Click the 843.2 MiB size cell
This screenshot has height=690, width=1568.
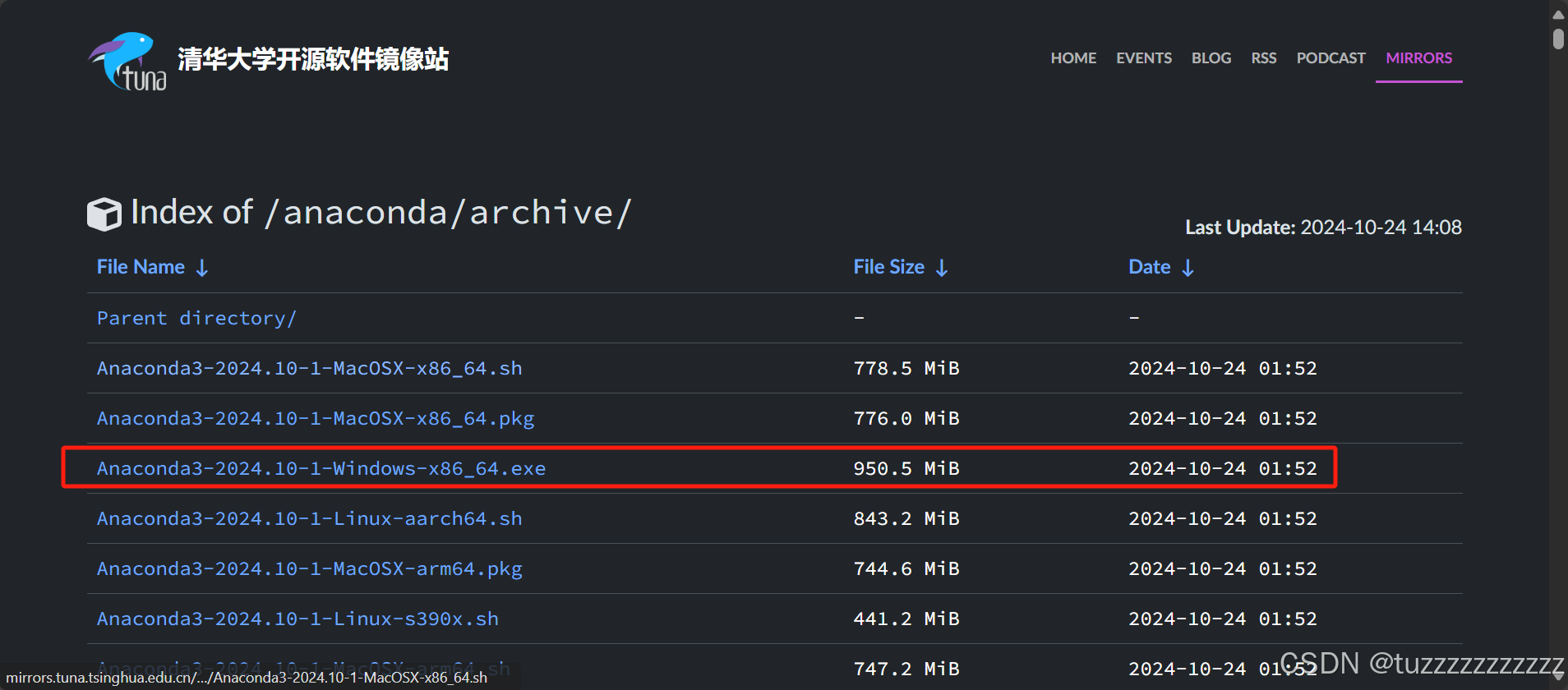(906, 518)
